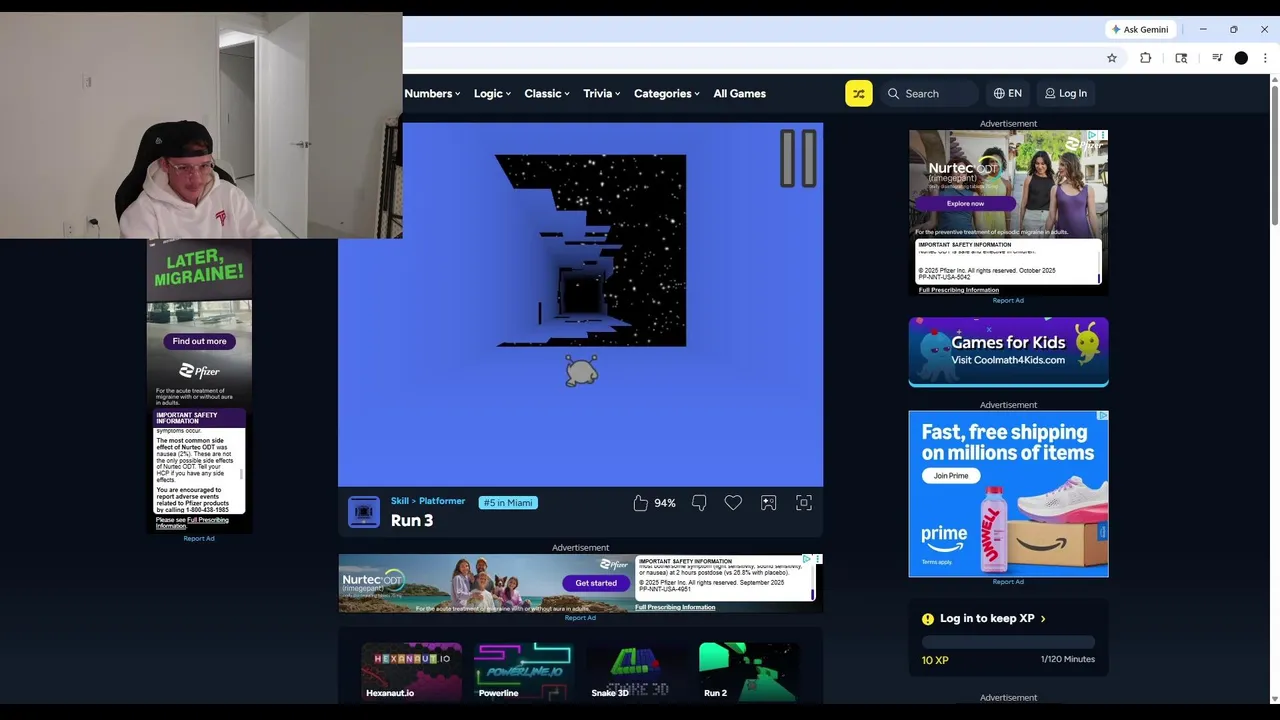Image resolution: width=1280 pixels, height=720 pixels.
Task: Open the Games for Kids banner
Action: click(x=1008, y=352)
